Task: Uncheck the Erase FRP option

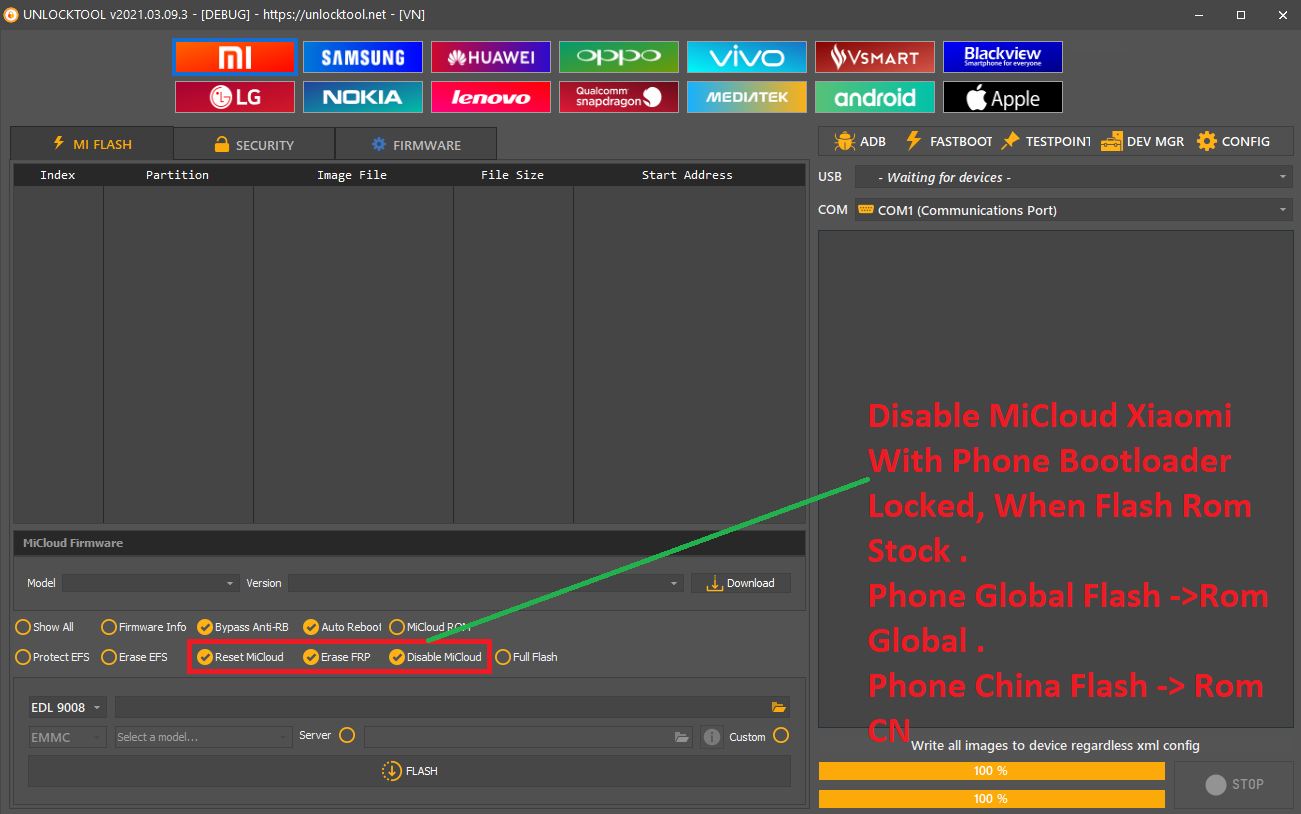Action: [x=337, y=657]
